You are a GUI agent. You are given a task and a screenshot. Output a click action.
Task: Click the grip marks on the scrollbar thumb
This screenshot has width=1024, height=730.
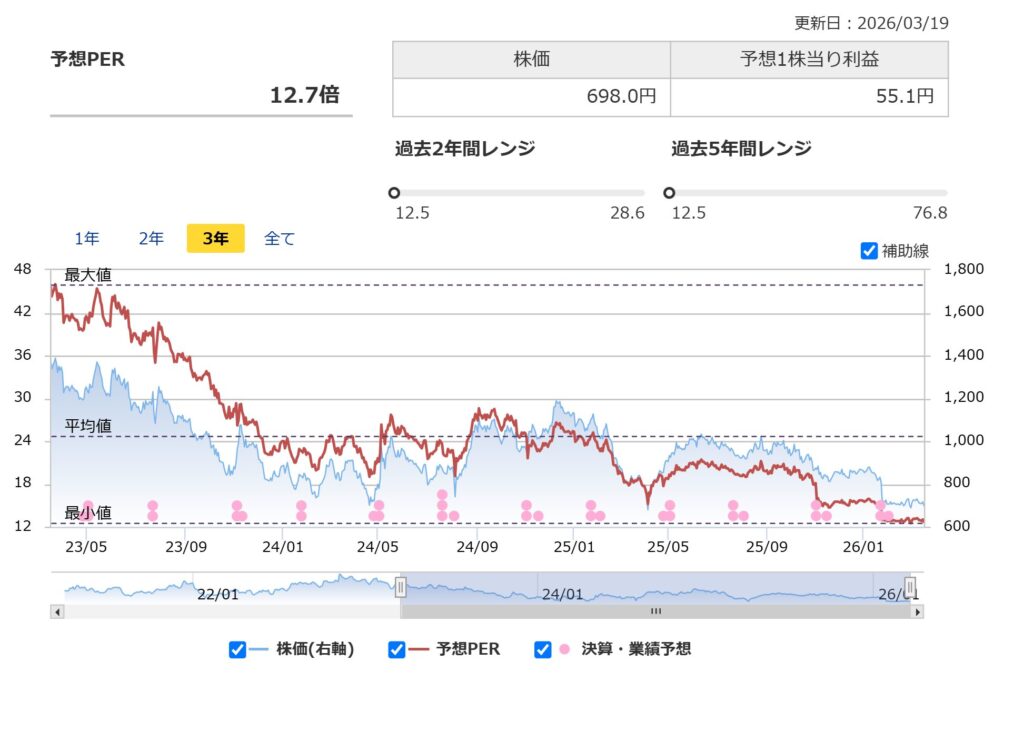coord(655,610)
